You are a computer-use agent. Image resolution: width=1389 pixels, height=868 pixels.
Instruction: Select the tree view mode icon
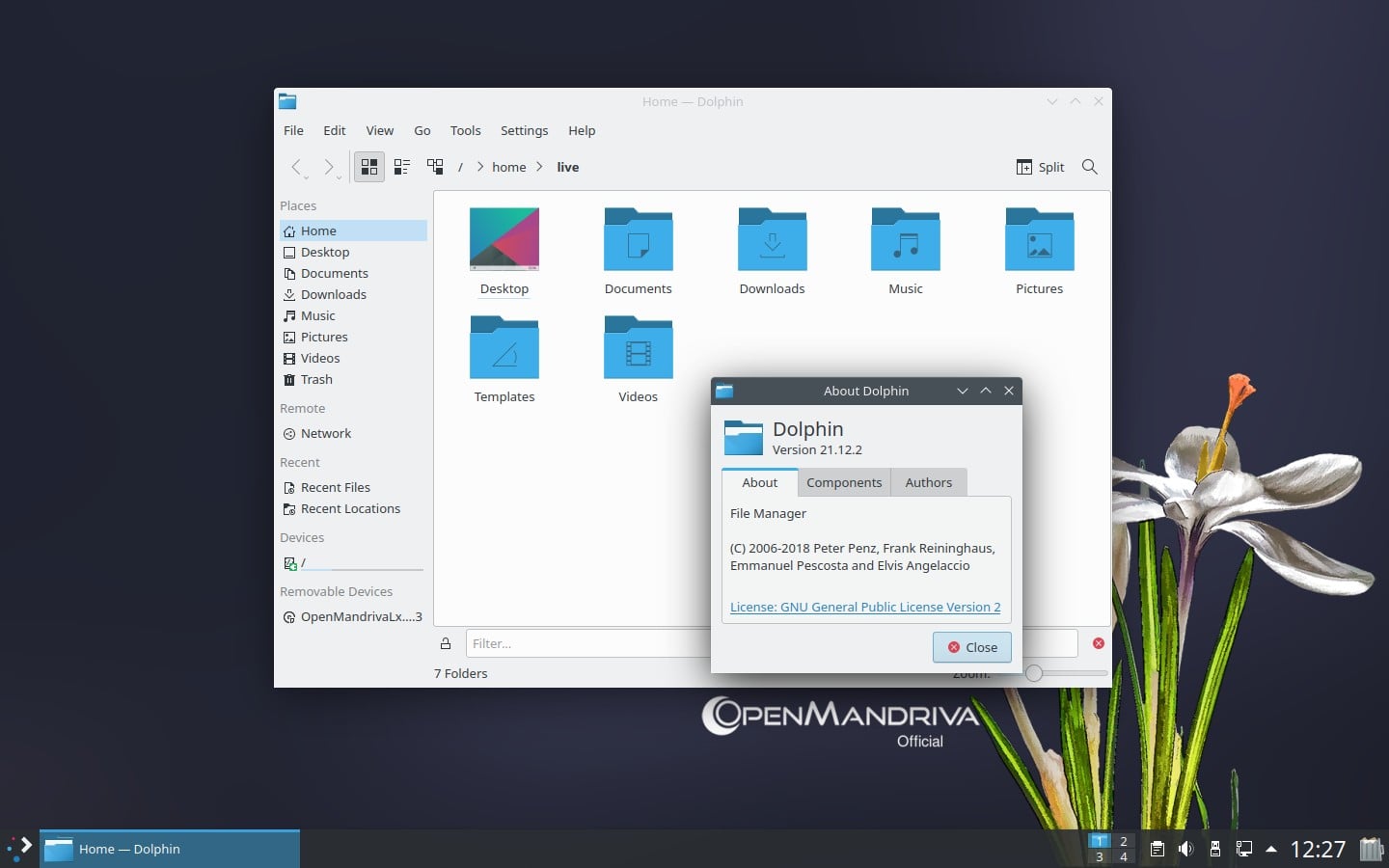point(435,166)
